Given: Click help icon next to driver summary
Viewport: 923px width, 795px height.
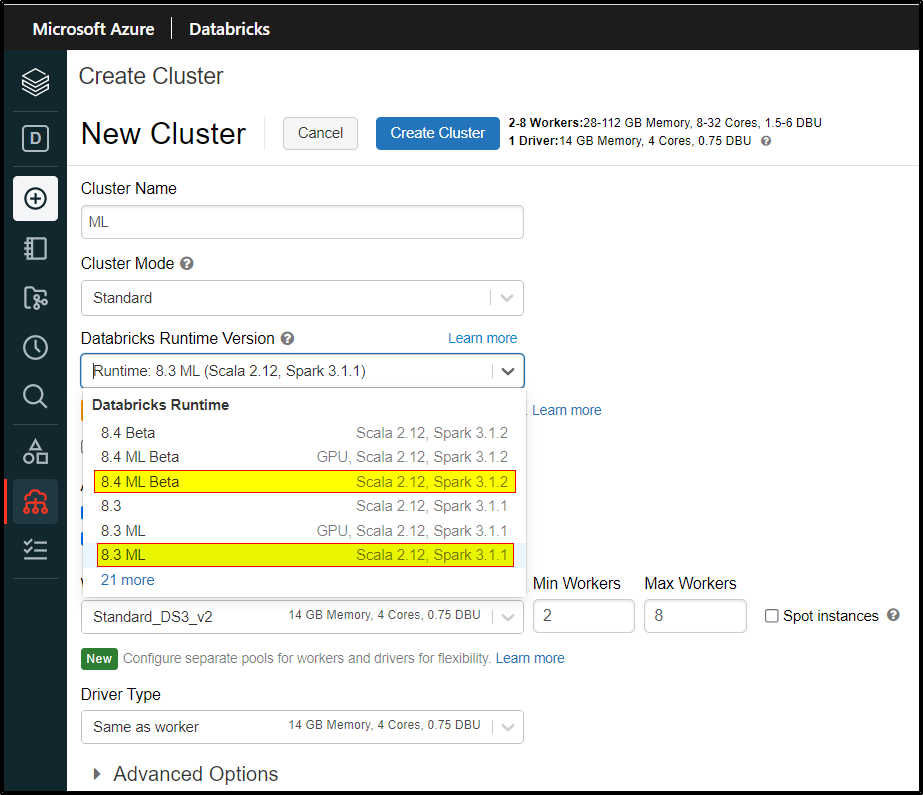Looking at the screenshot, I should [x=766, y=141].
